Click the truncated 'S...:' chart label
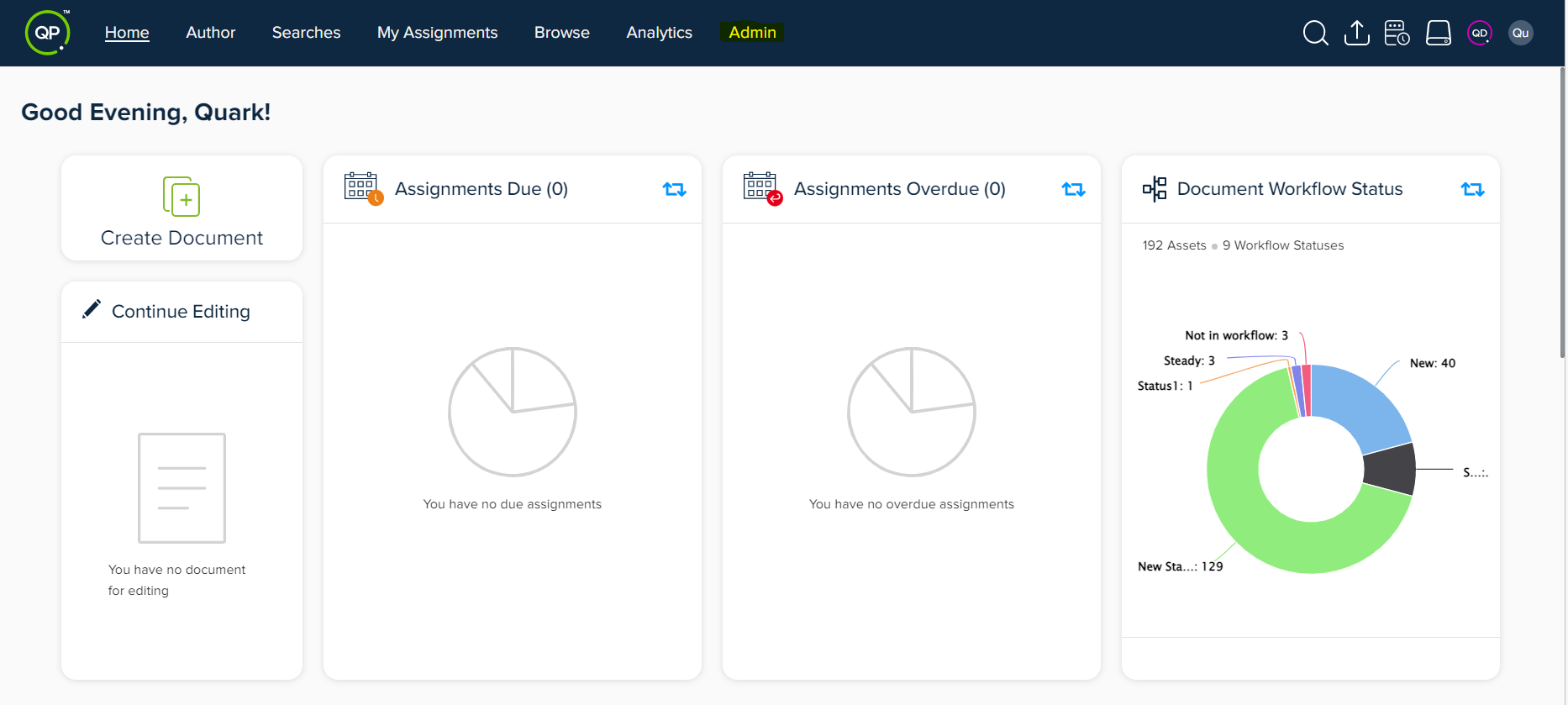Screen dimensions: 1568x705 1475,472
